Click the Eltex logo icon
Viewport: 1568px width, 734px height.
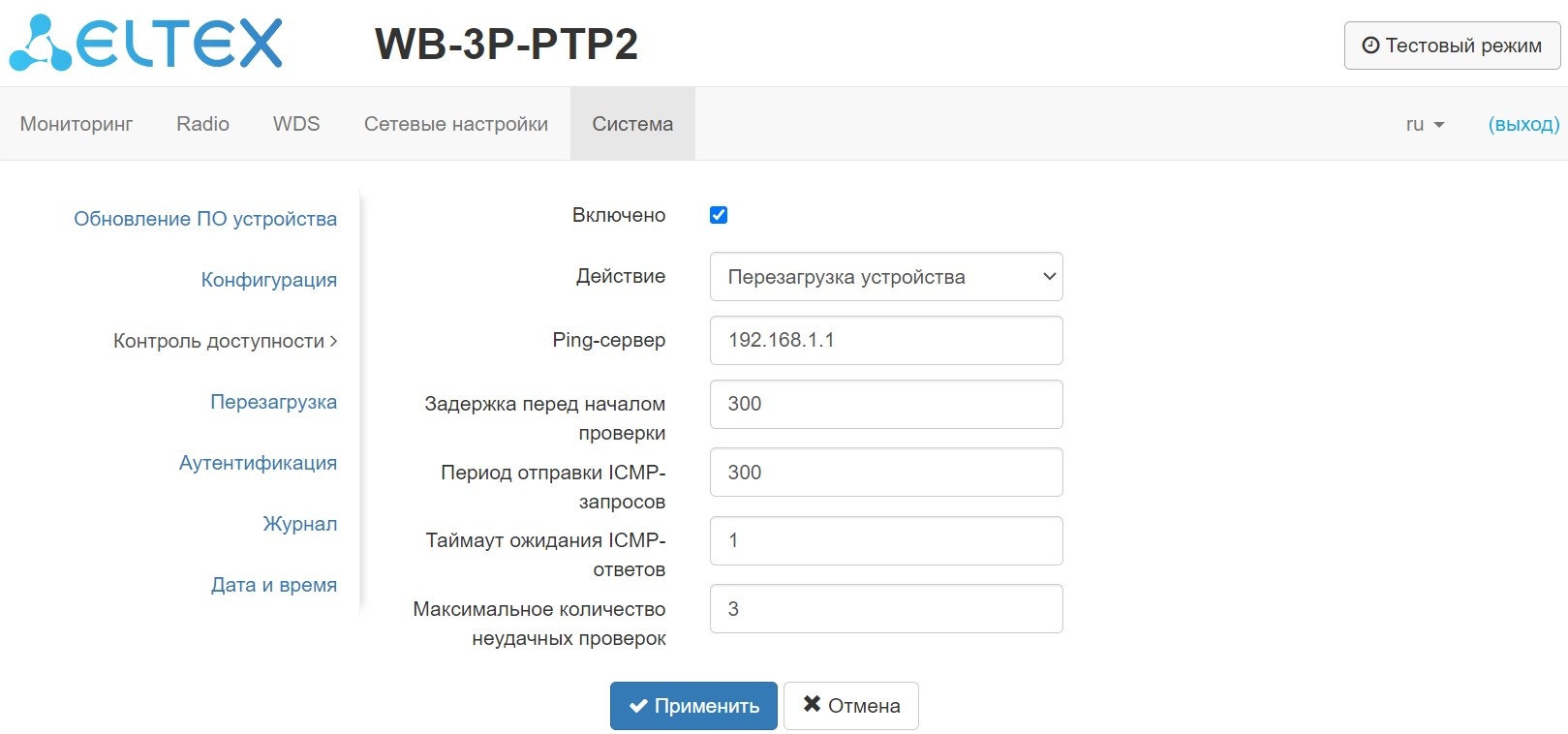(x=41, y=44)
